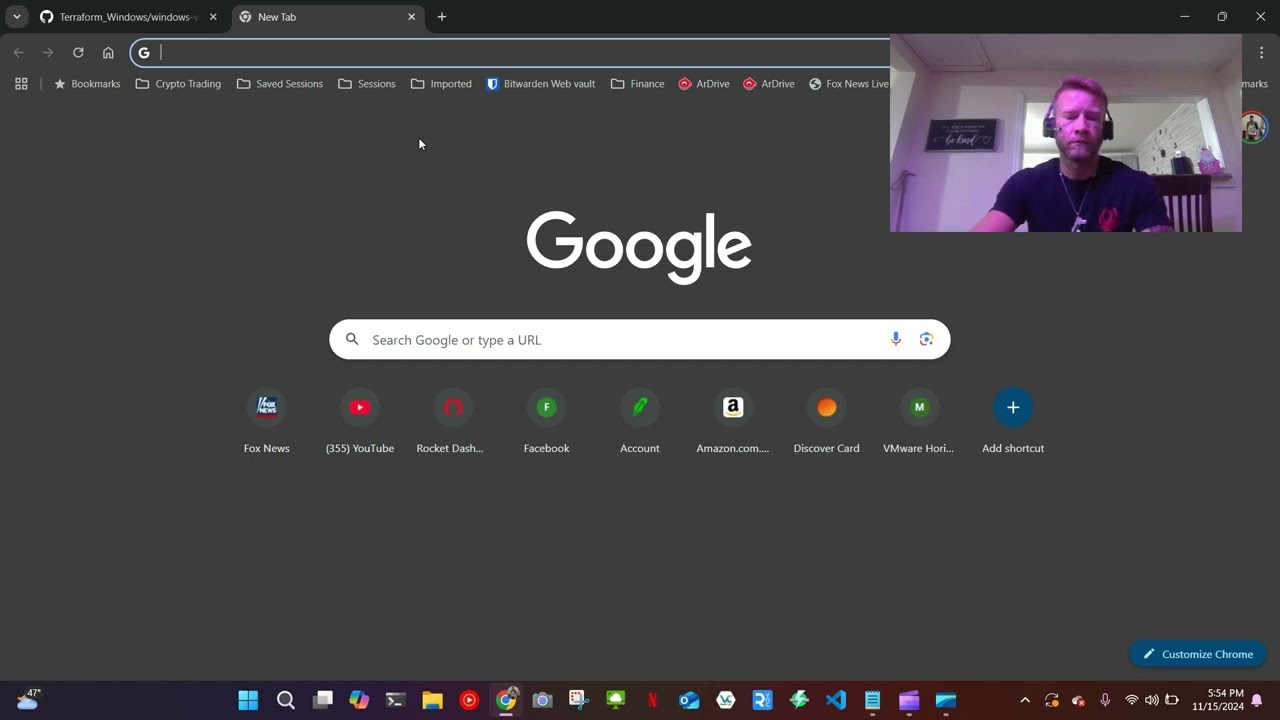Open the Chrome three-dot menu
1280x720 pixels.
1261,53
